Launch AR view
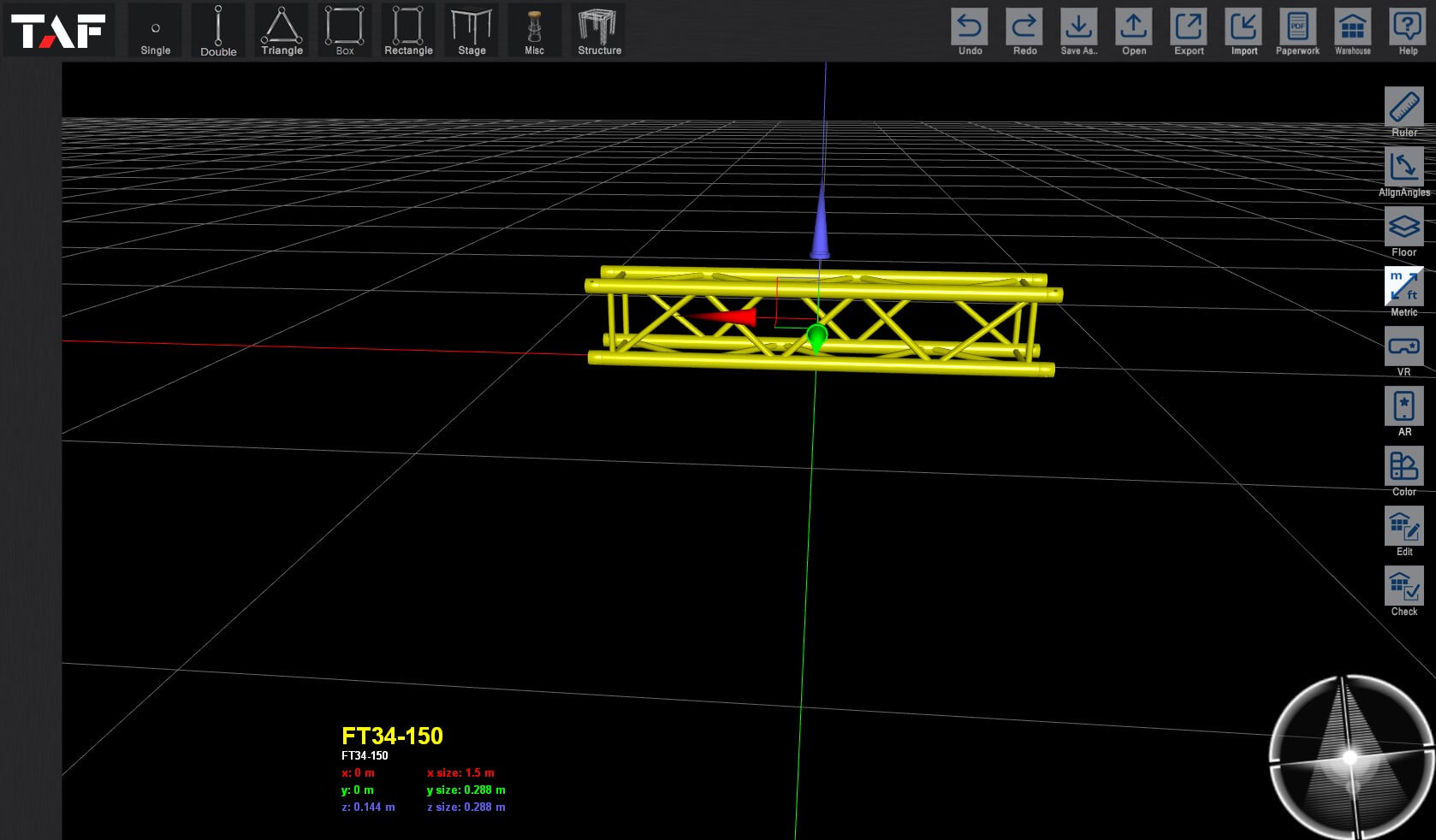Image resolution: width=1436 pixels, height=840 pixels. [1404, 411]
